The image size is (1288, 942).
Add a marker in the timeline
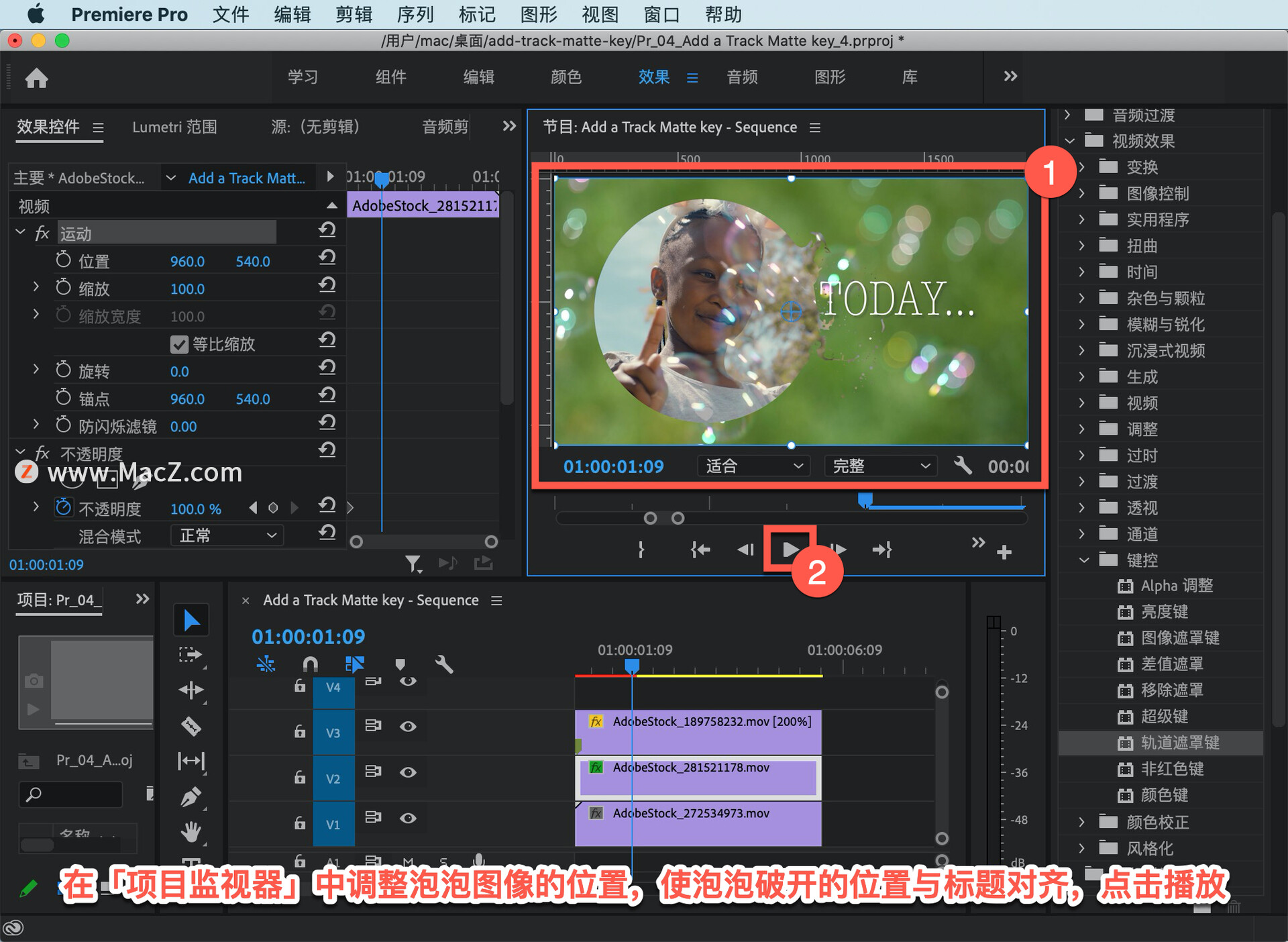[x=400, y=664]
